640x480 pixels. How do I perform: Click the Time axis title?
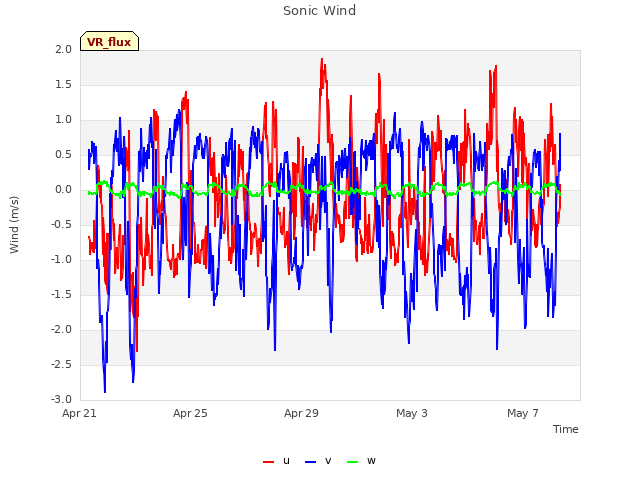tap(566, 429)
